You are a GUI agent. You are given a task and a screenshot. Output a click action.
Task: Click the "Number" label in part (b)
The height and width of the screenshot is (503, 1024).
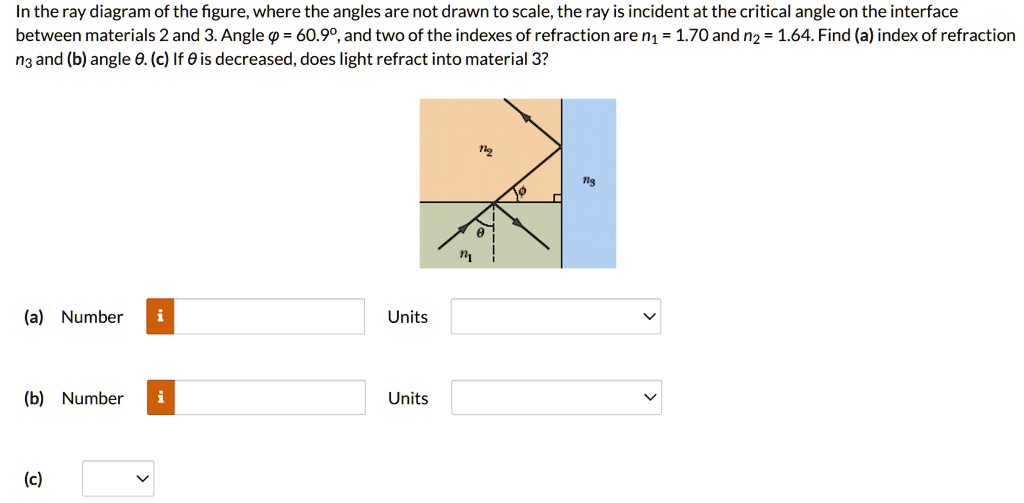click(x=92, y=398)
